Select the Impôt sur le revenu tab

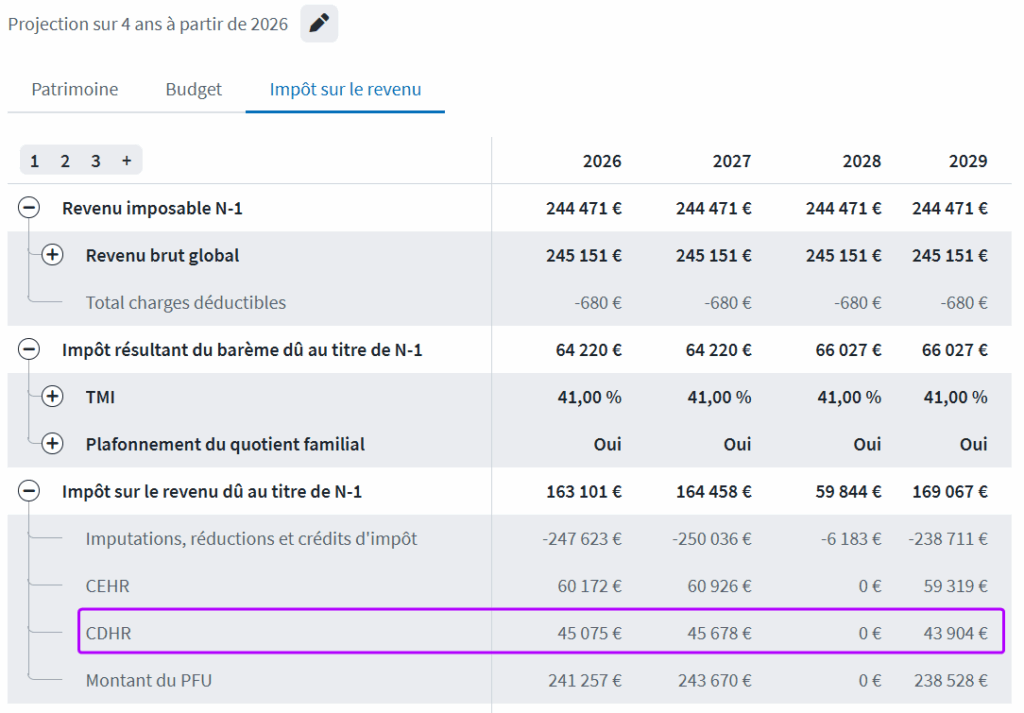tap(345, 89)
